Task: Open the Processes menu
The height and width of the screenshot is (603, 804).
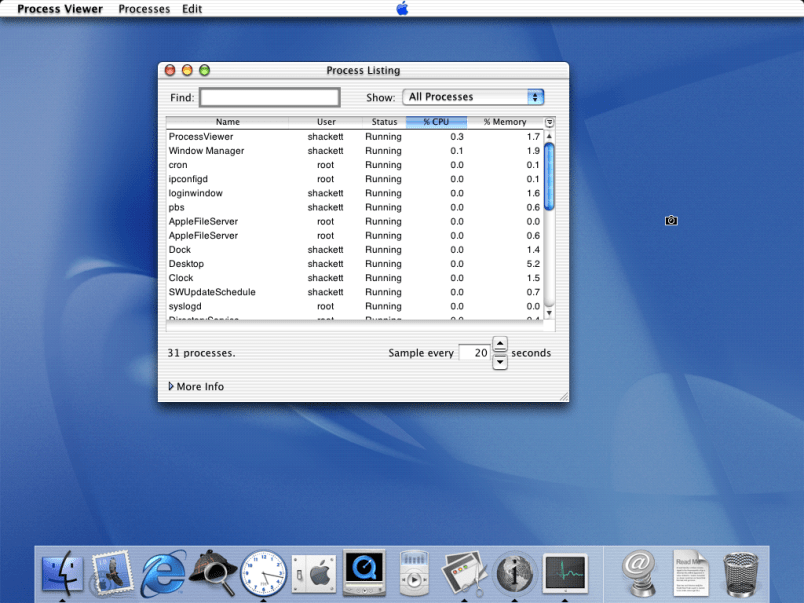Action: 144,9
